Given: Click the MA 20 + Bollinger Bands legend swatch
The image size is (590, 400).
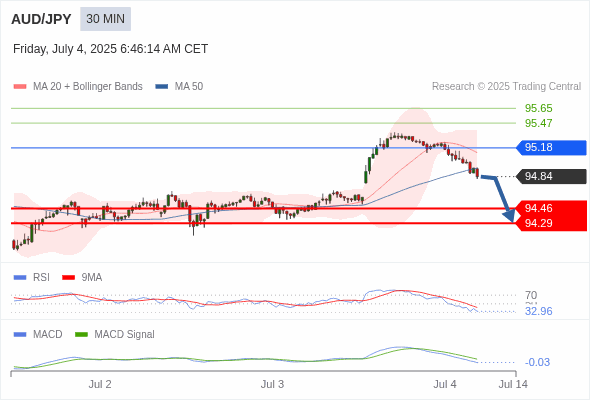Looking at the screenshot, I should click(20, 87).
